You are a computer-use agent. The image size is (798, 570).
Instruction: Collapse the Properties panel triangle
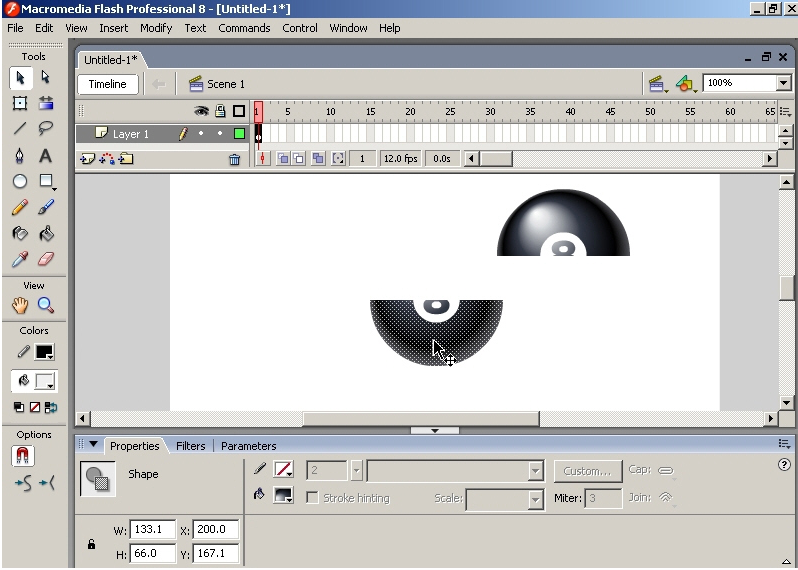93,444
